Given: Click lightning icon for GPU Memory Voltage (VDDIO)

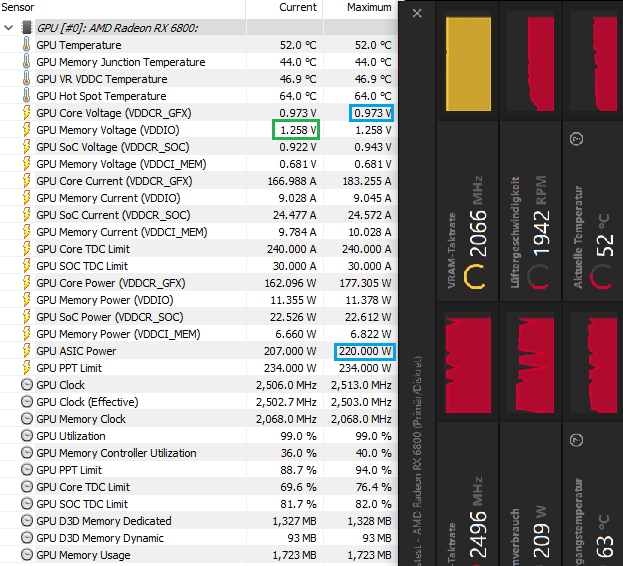Looking at the screenshot, I should (26, 130).
